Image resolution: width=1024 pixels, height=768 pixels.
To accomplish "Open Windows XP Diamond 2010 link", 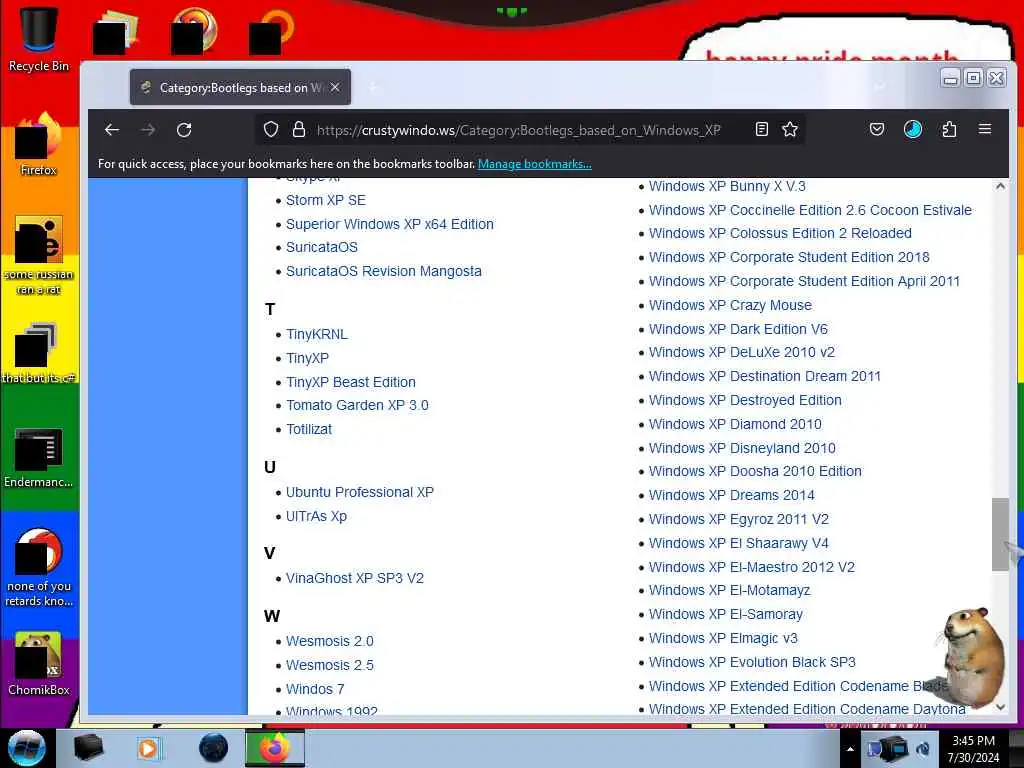I will [735, 424].
